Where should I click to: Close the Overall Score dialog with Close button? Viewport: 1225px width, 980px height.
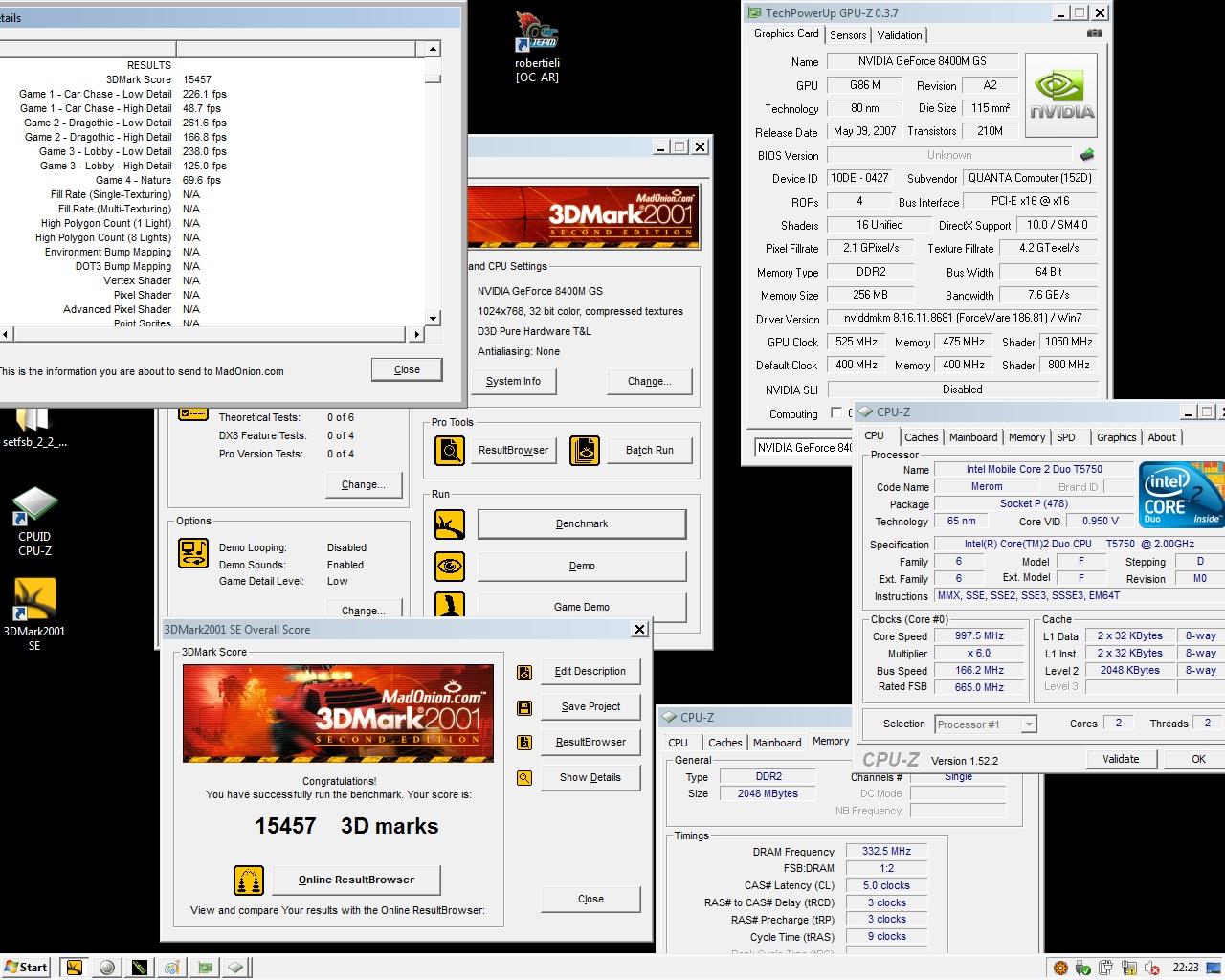[590, 899]
